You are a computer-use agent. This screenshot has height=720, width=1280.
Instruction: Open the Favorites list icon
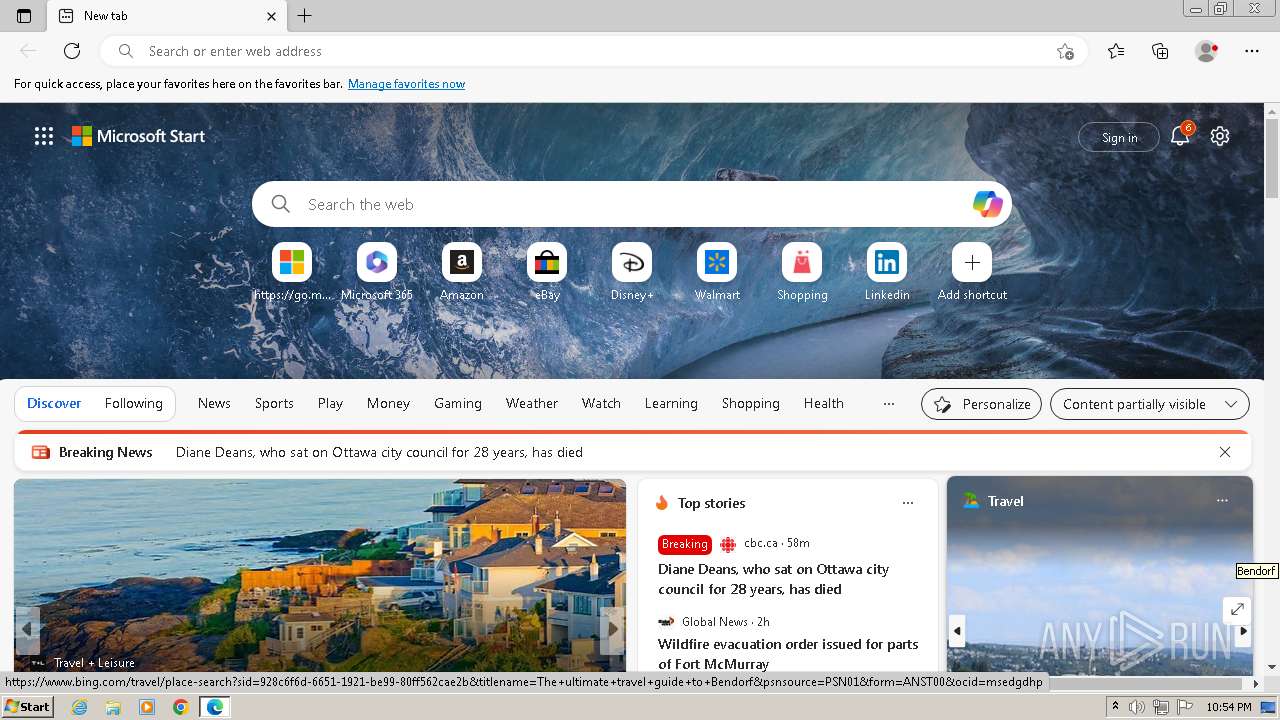(1116, 51)
